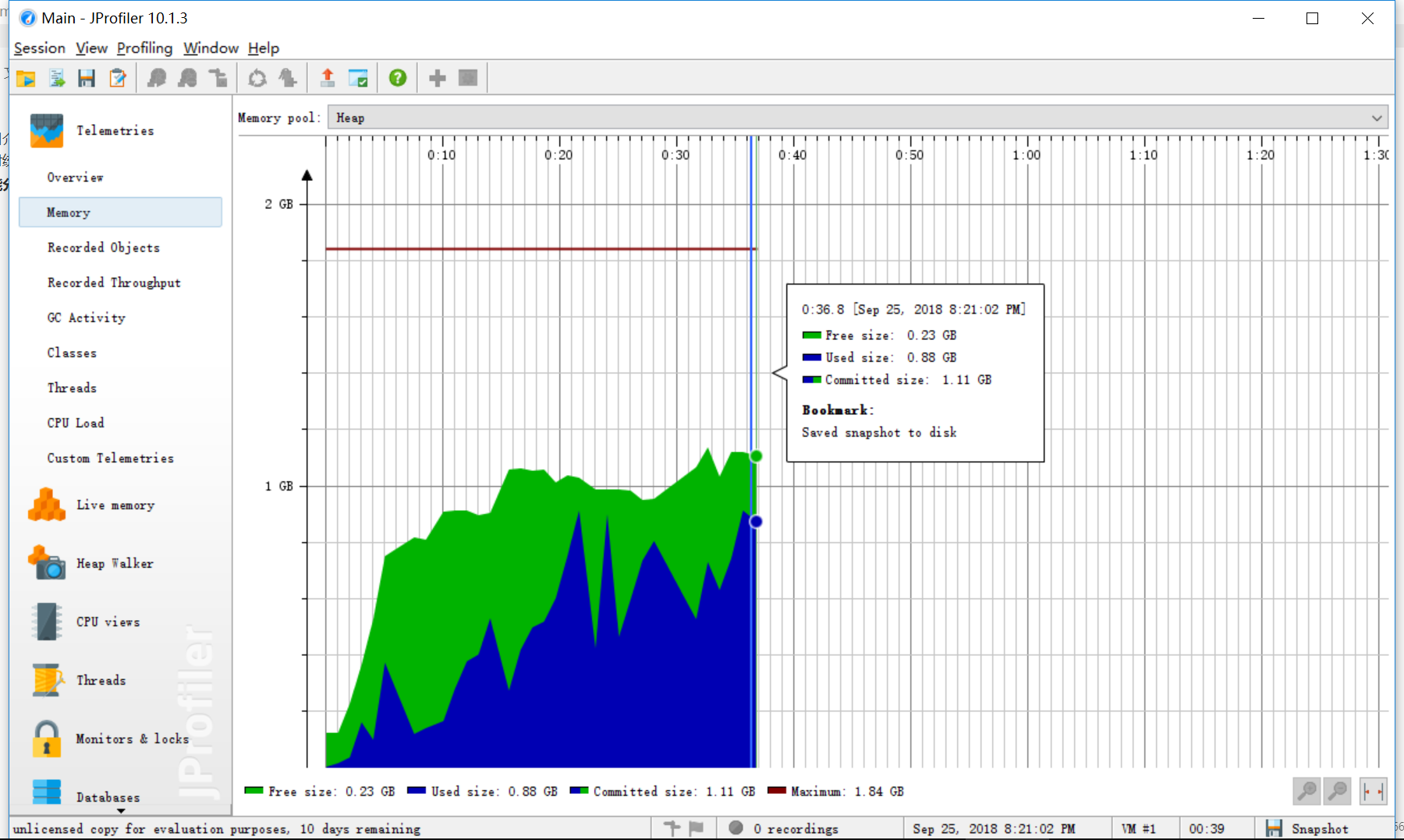This screenshot has height=840, width=1404.
Task: Click the grayed add bookmark icon
Action: click(288, 78)
